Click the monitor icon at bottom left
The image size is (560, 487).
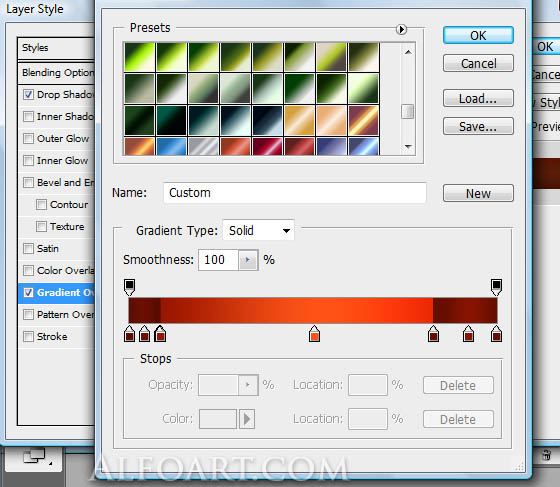34,456
